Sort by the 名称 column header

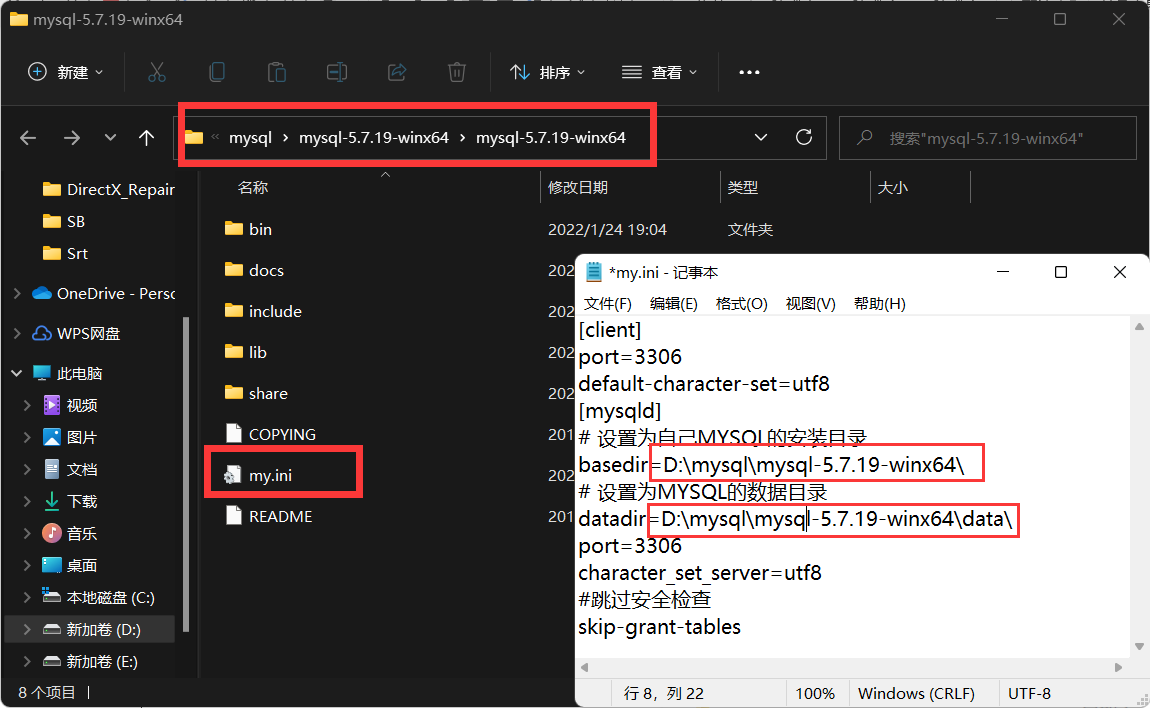[253, 188]
